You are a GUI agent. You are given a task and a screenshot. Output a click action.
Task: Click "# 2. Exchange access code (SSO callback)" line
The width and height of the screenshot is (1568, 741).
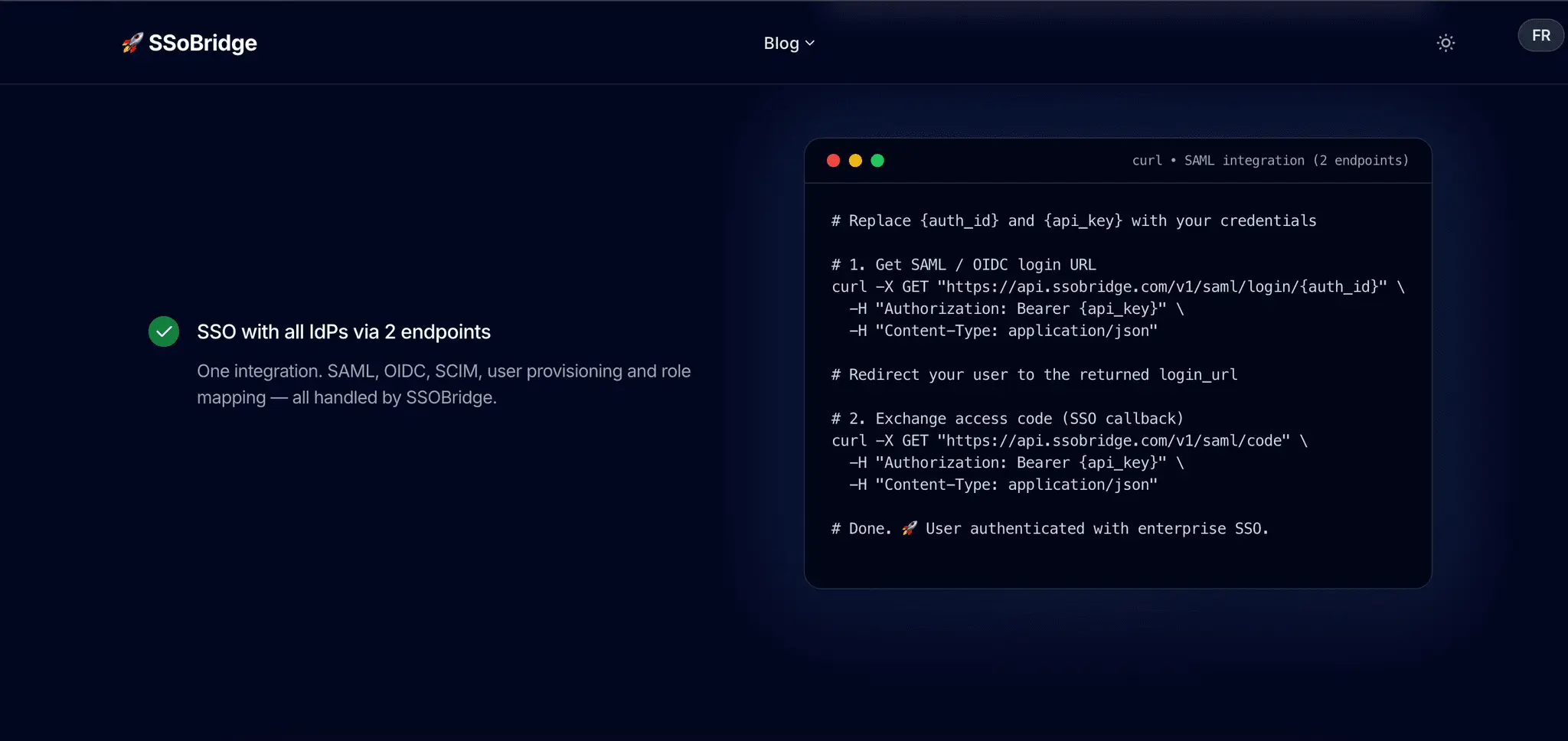coord(1008,419)
